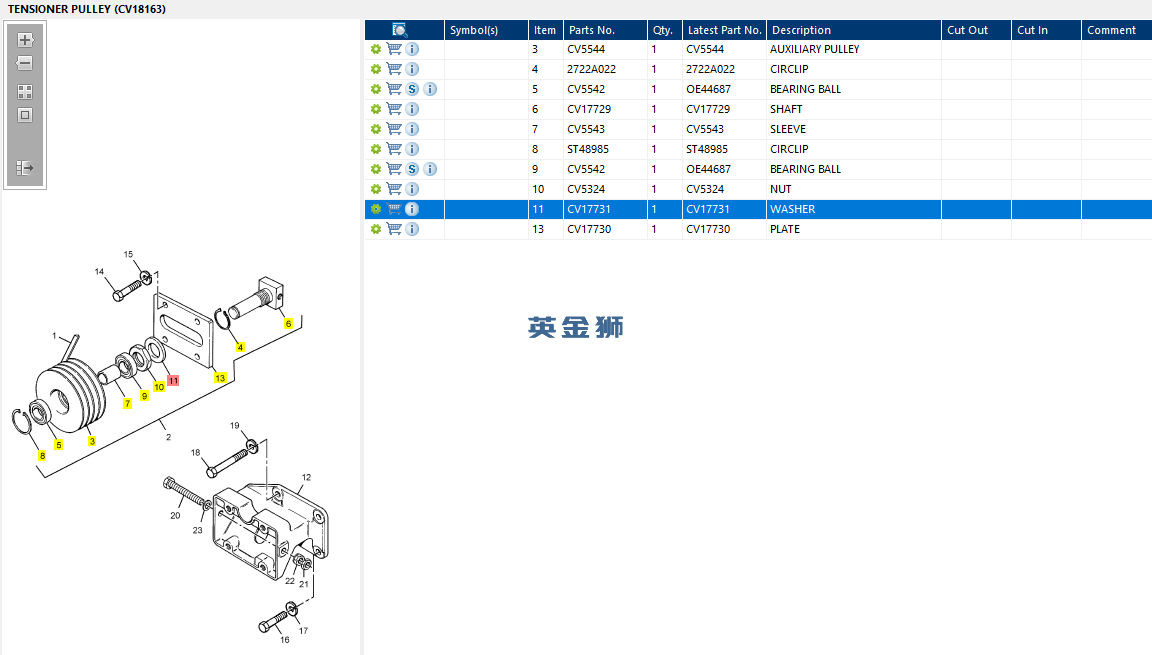Add item 9 BEARING BALL to cart

(395, 169)
